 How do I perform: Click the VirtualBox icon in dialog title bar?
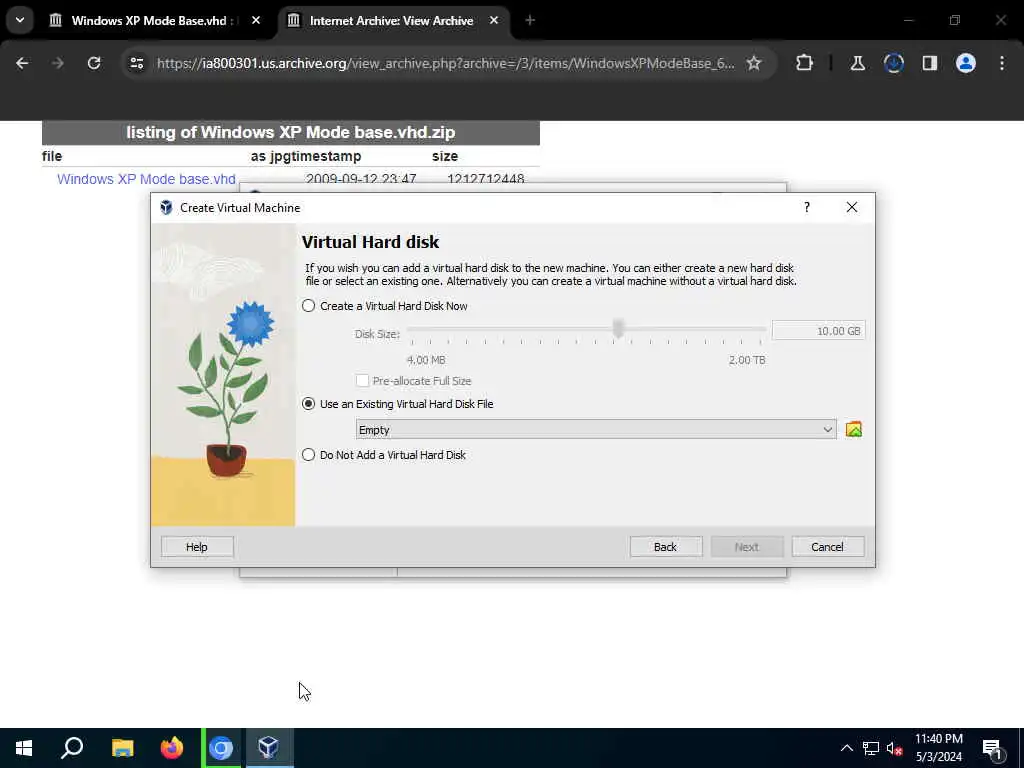point(166,208)
